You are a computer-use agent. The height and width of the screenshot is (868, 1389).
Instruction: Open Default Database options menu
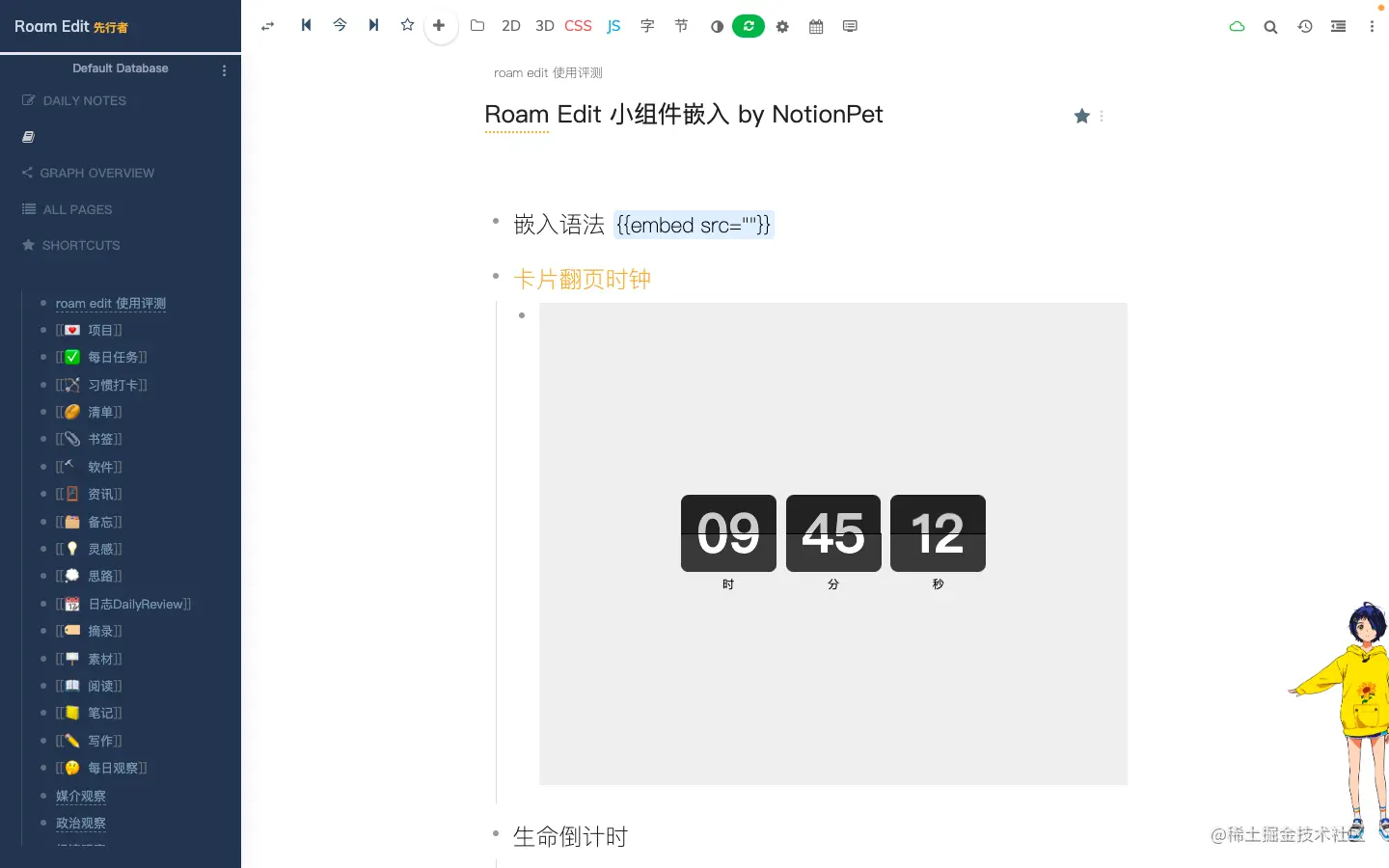click(x=225, y=70)
